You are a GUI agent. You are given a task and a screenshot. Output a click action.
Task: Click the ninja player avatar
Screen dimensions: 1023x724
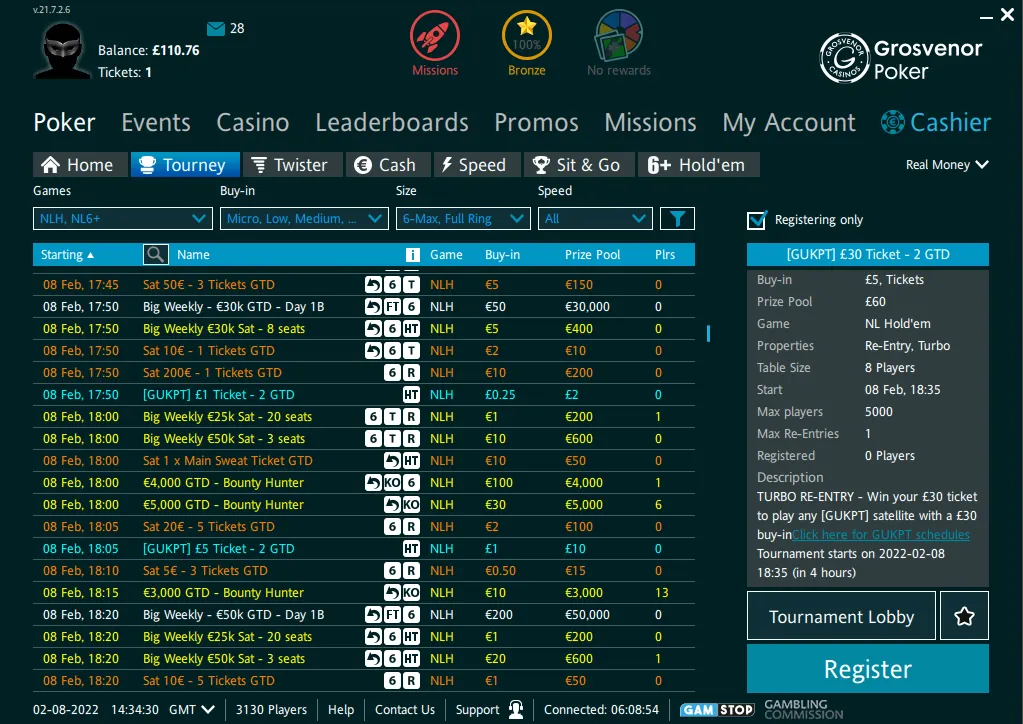pyautogui.click(x=63, y=50)
